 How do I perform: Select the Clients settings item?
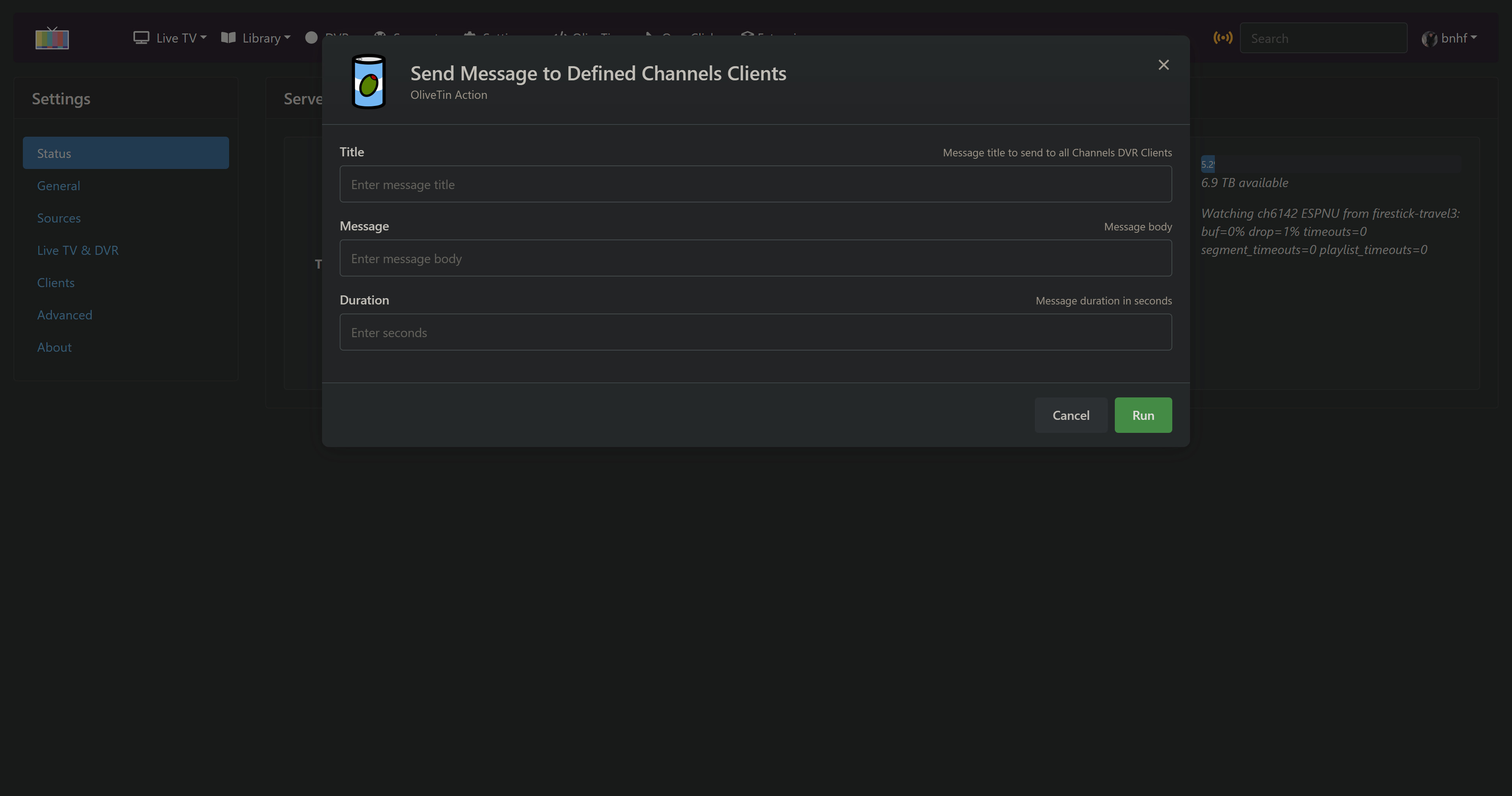[56, 282]
